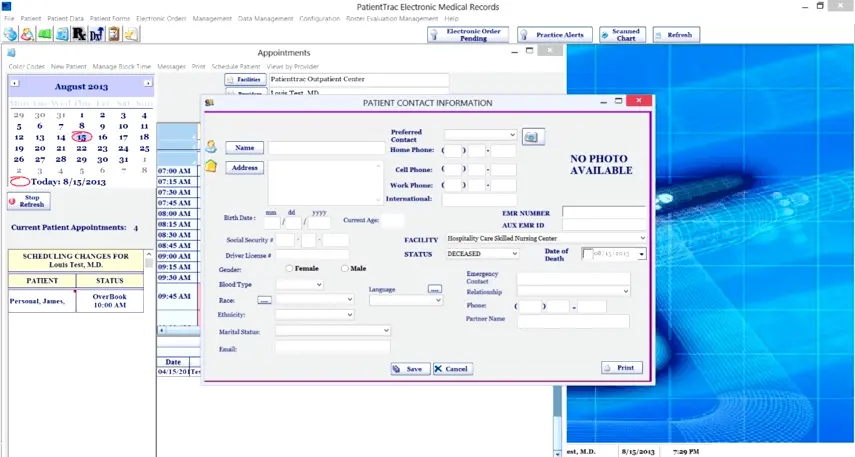Viewport: 855px width, 457px height.
Task: Click the globe icon in main toolbar
Action: point(10,34)
